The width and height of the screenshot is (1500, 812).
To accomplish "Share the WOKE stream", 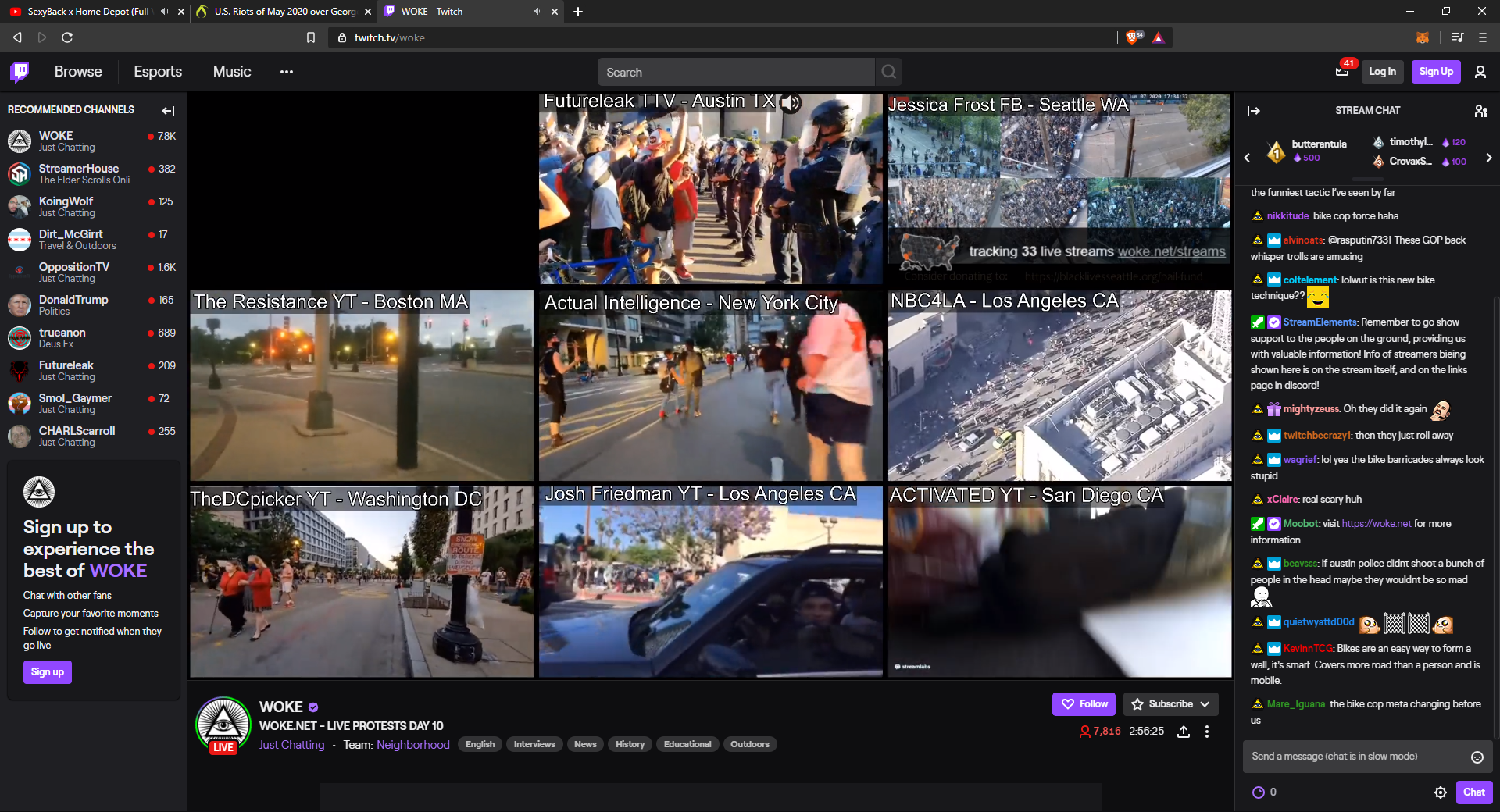I will point(1184,732).
